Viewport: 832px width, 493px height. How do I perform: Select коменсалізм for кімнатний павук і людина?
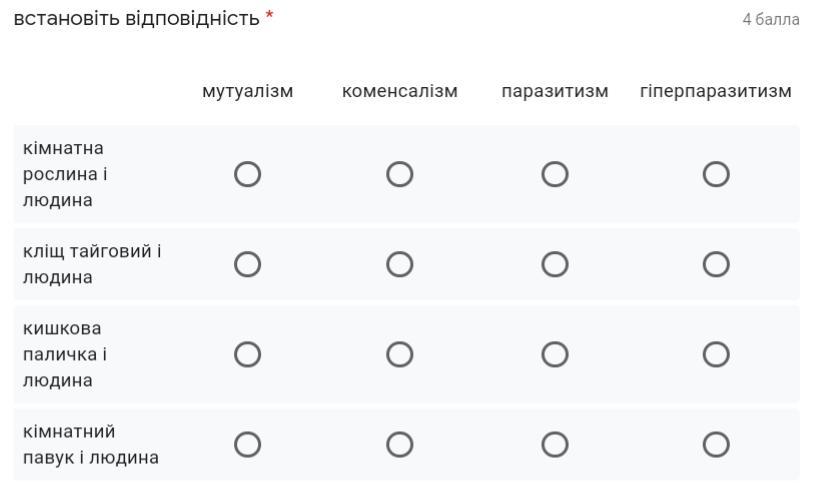(x=400, y=445)
